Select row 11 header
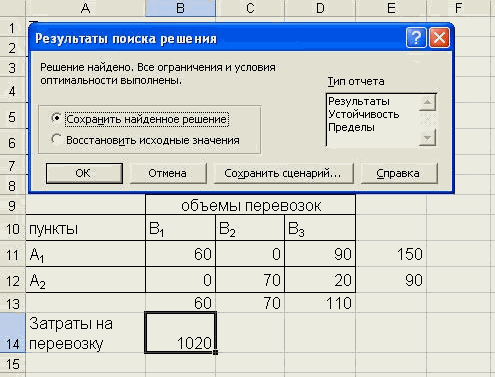The width and height of the screenshot is (495, 377). [x=12, y=254]
